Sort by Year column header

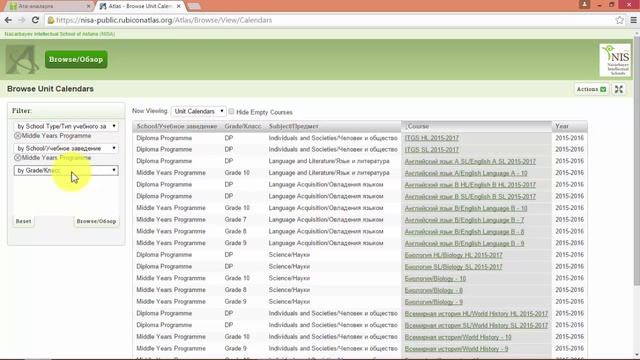tap(570, 126)
